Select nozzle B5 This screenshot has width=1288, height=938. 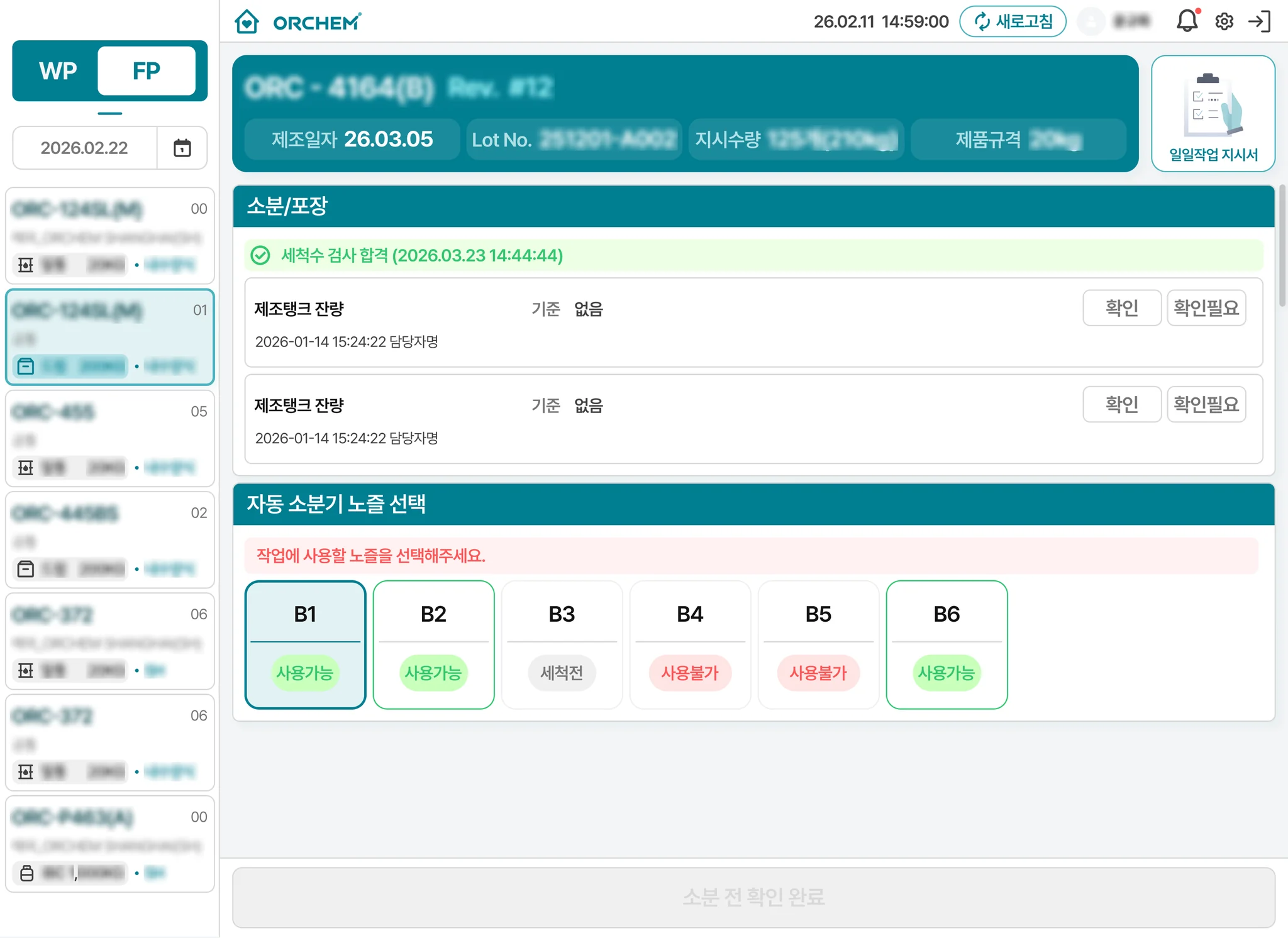pos(818,644)
